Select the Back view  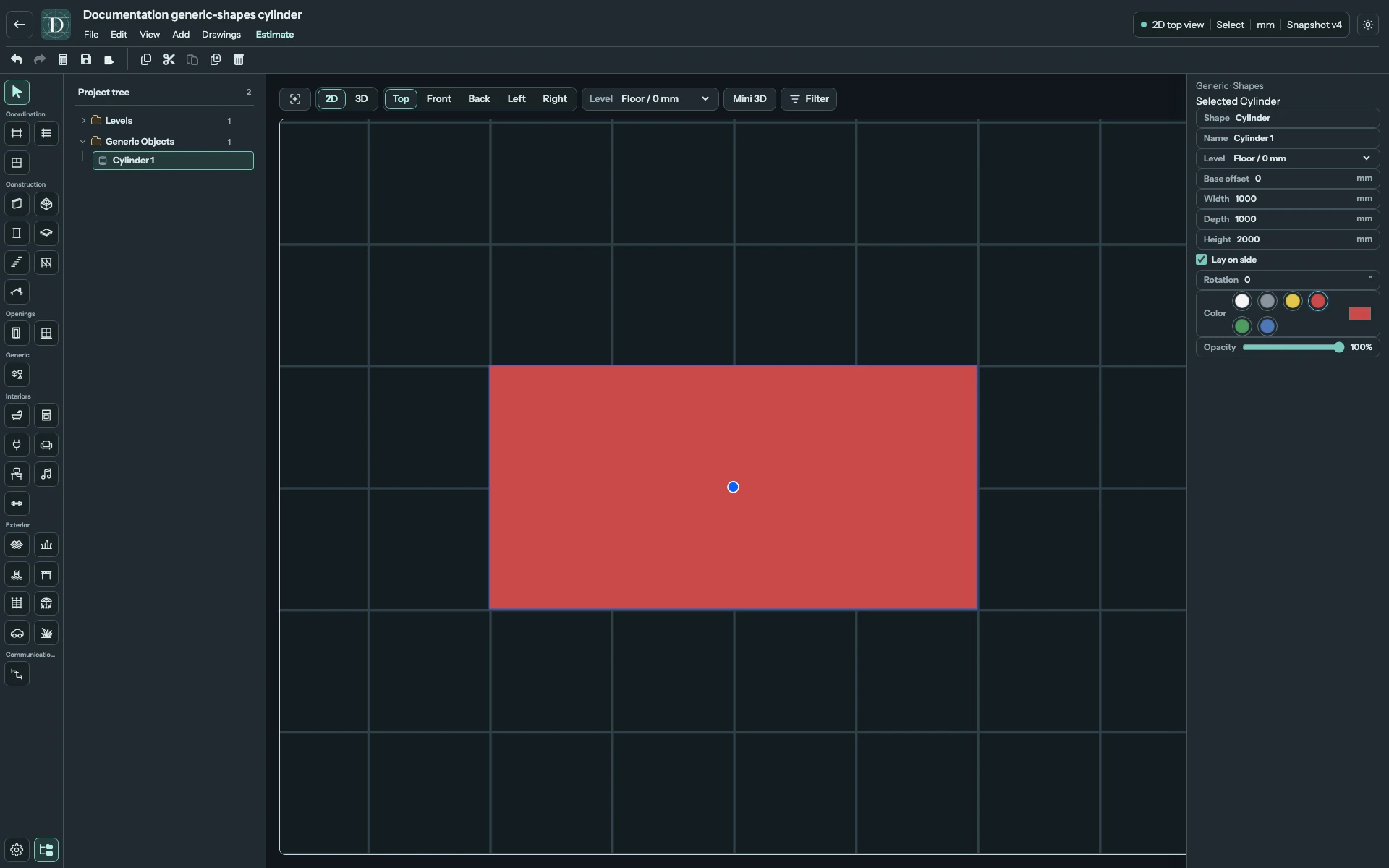point(479,99)
